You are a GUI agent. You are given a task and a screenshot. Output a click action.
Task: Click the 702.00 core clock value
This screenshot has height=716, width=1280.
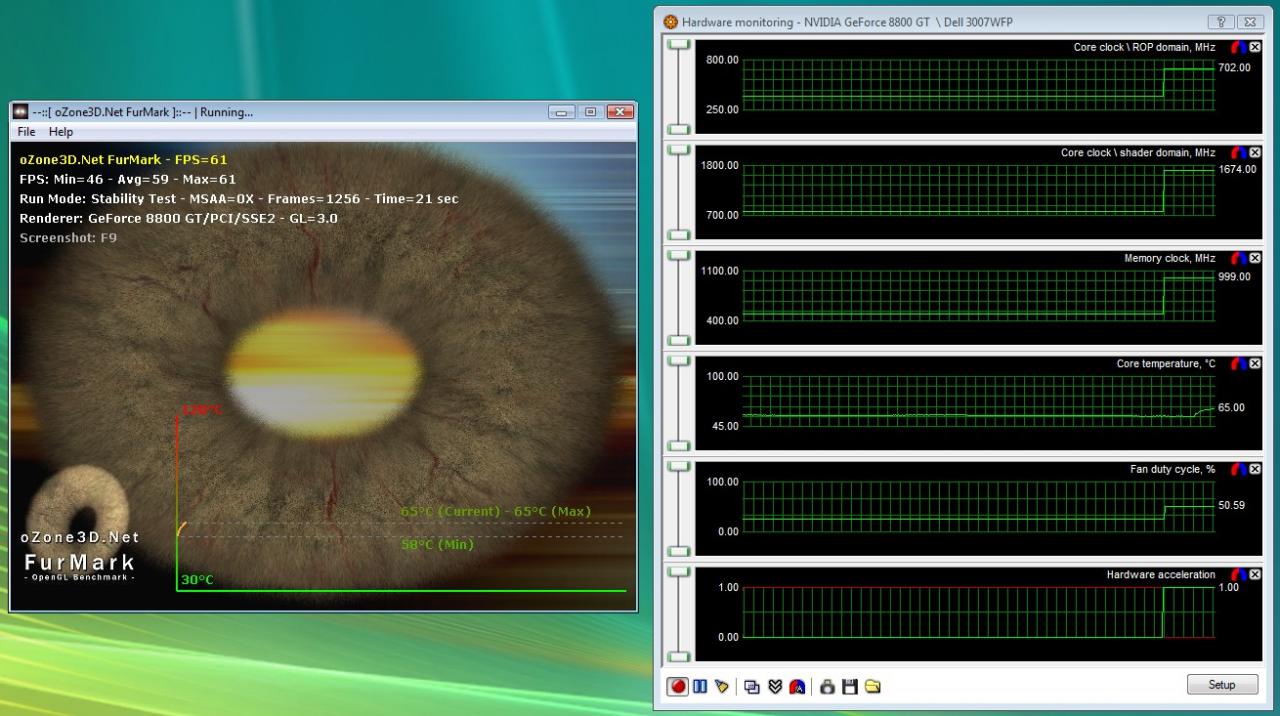[1234, 68]
